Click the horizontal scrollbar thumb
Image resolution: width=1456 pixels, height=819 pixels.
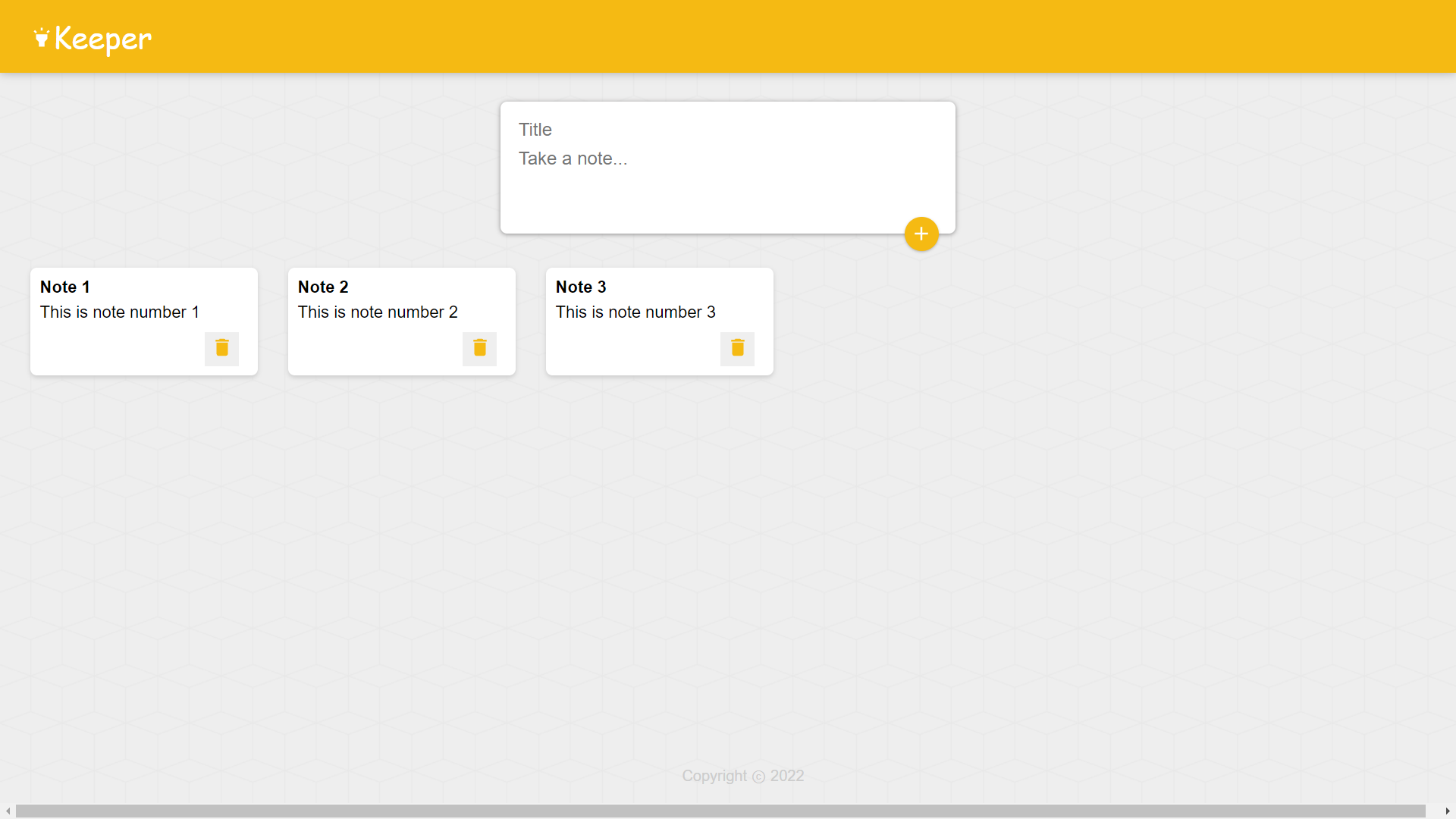(720, 811)
